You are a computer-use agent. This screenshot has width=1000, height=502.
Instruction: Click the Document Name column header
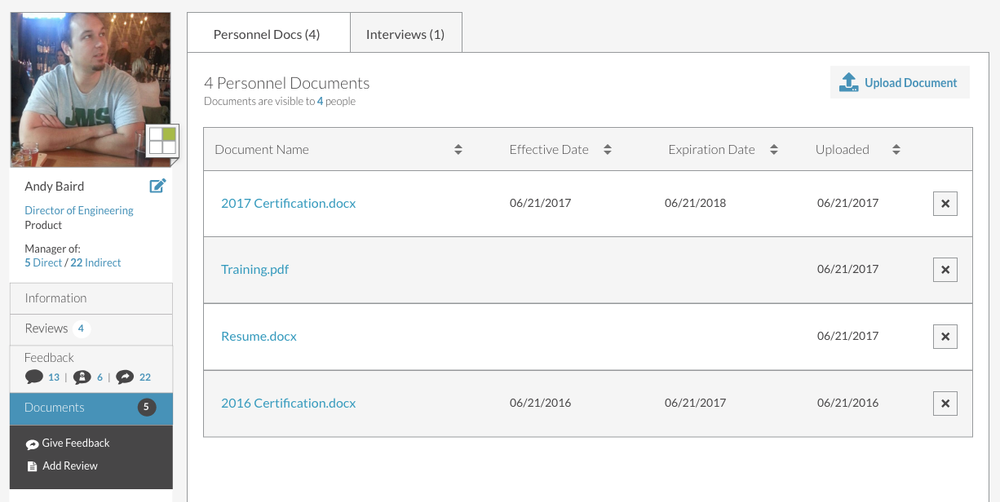click(x=261, y=150)
